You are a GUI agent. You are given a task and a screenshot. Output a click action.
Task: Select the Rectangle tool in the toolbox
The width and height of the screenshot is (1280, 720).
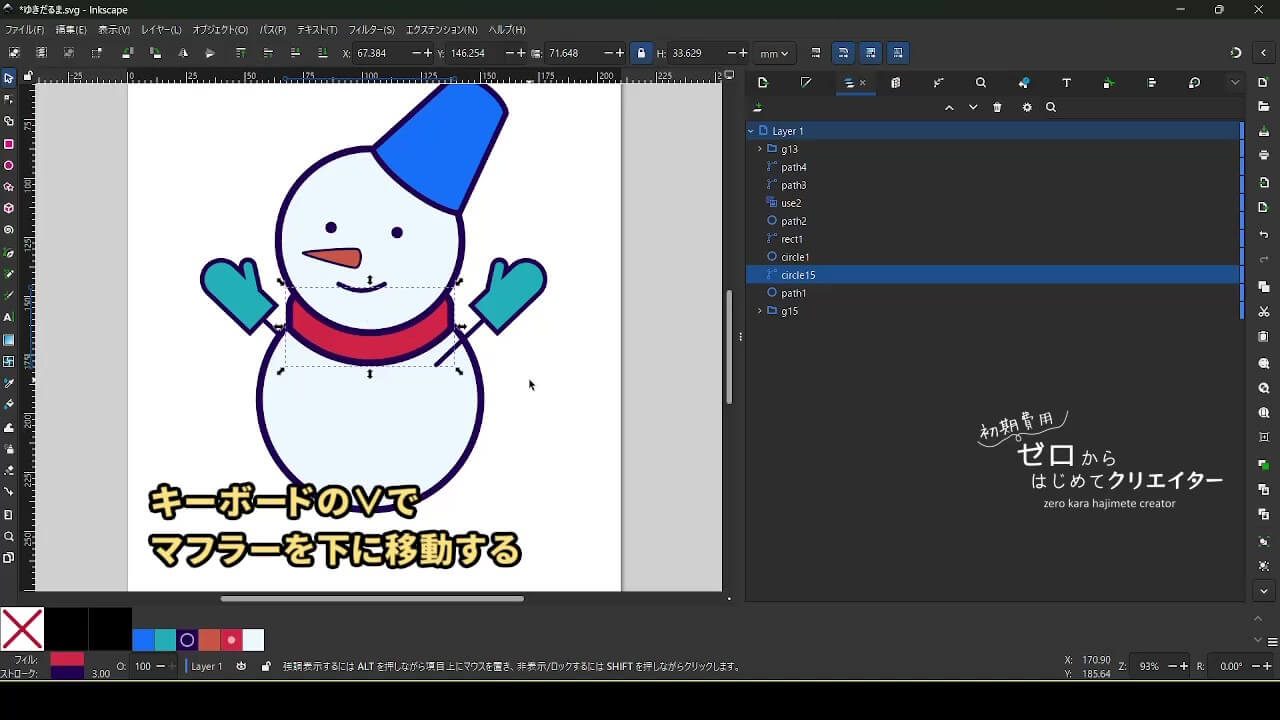pyautogui.click(x=9, y=144)
